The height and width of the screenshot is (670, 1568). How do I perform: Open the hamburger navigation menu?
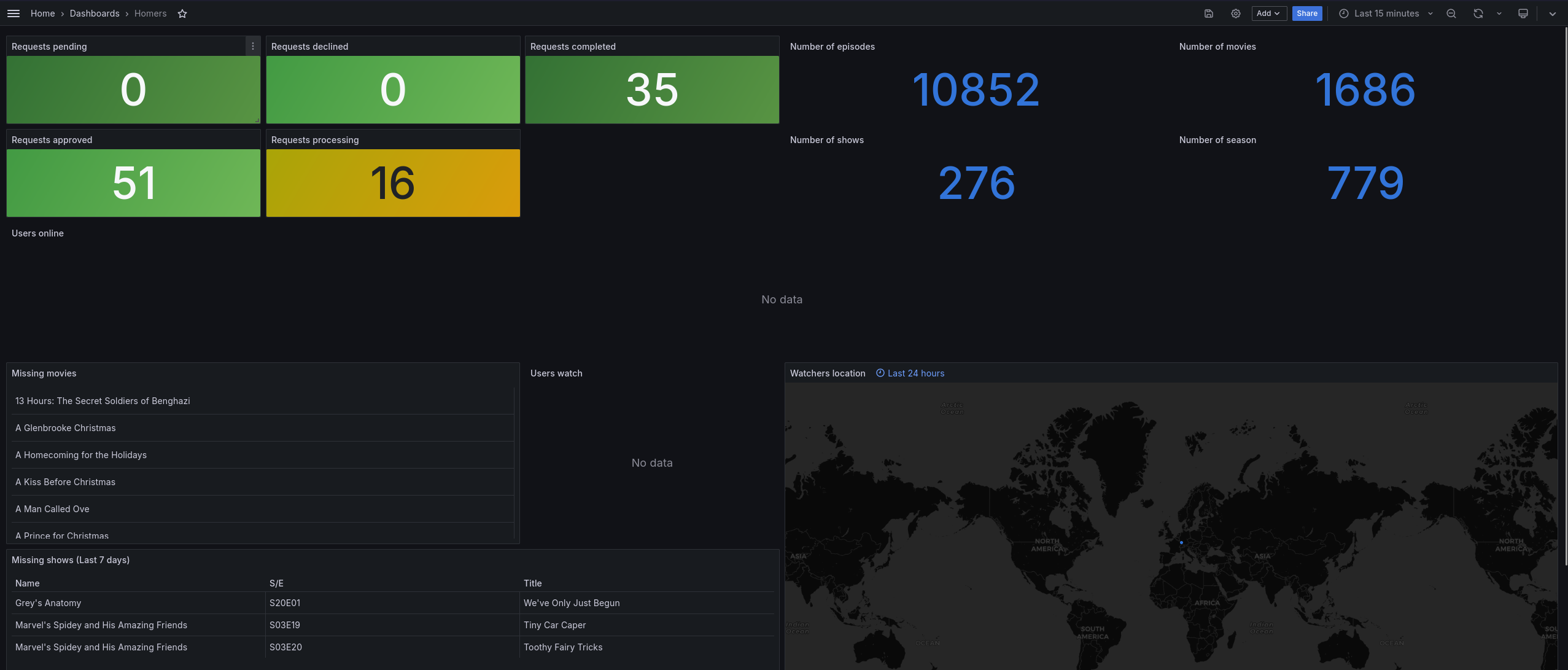tap(14, 14)
